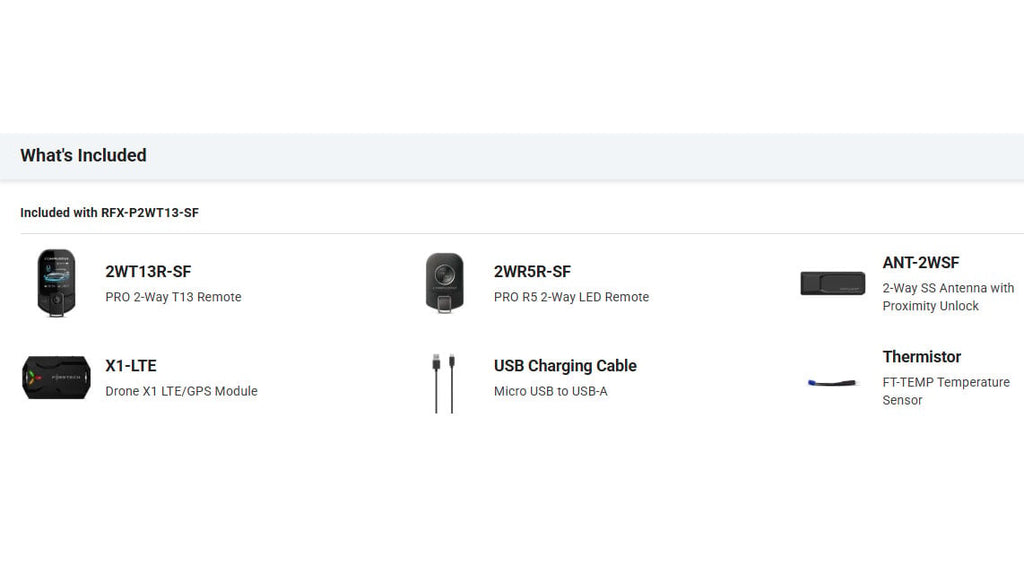Screen dimensions: 1024x583
Task: Click FT-TEMP Temperature Sensor description
Action: (x=946, y=391)
